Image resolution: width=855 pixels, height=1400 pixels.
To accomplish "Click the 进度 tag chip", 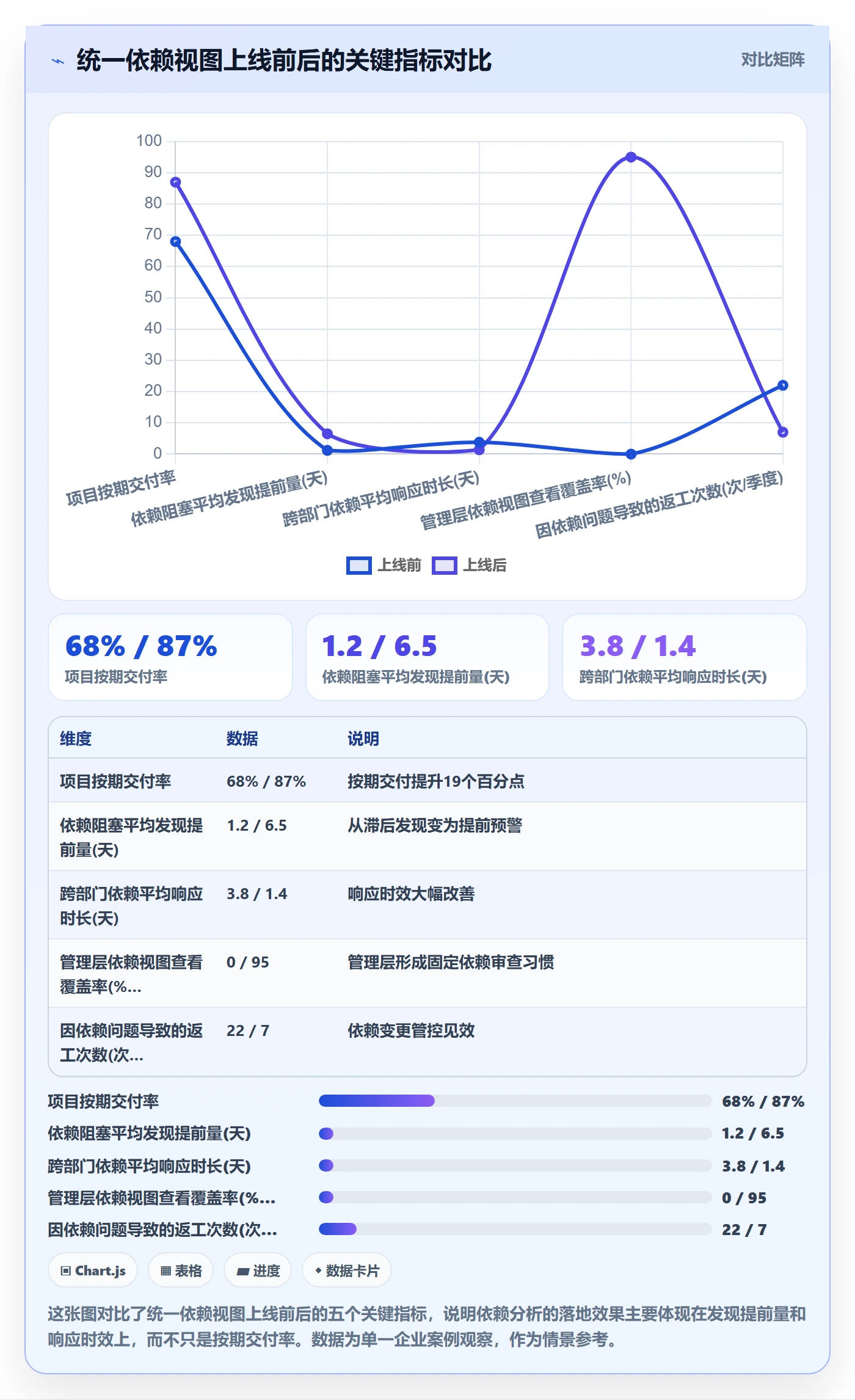I will pyautogui.click(x=258, y=1271).
